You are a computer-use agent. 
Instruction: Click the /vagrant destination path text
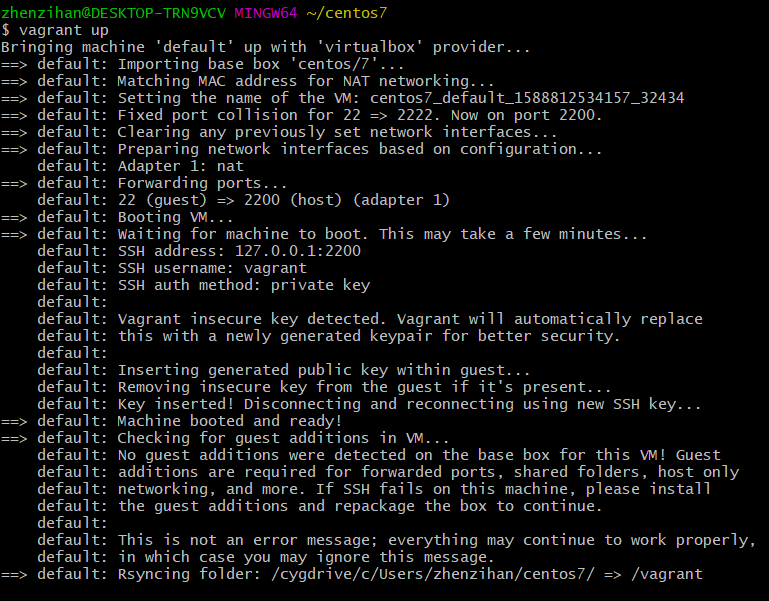[x=666, y=574]
